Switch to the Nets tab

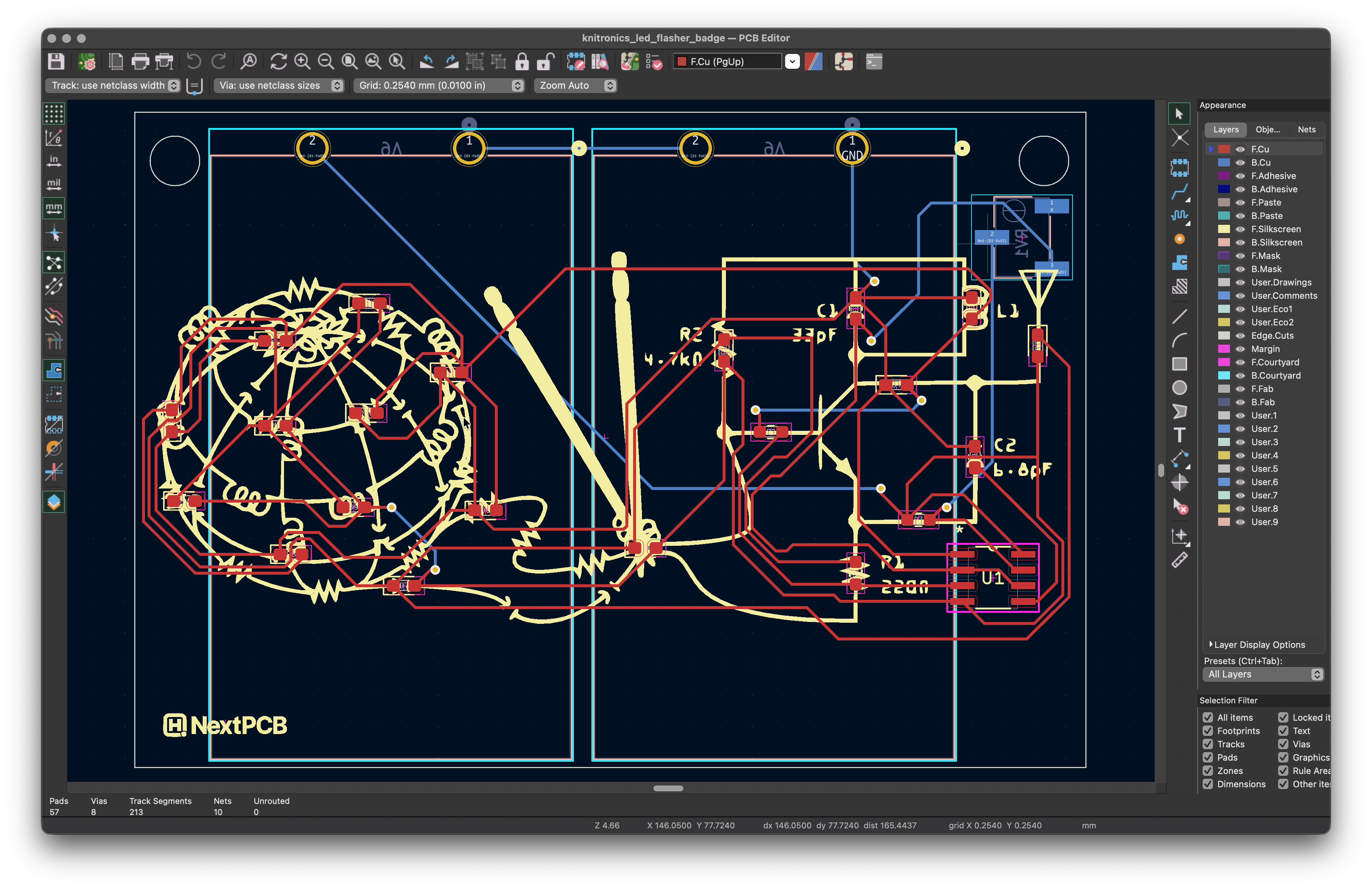click(x=1306, y=130)
